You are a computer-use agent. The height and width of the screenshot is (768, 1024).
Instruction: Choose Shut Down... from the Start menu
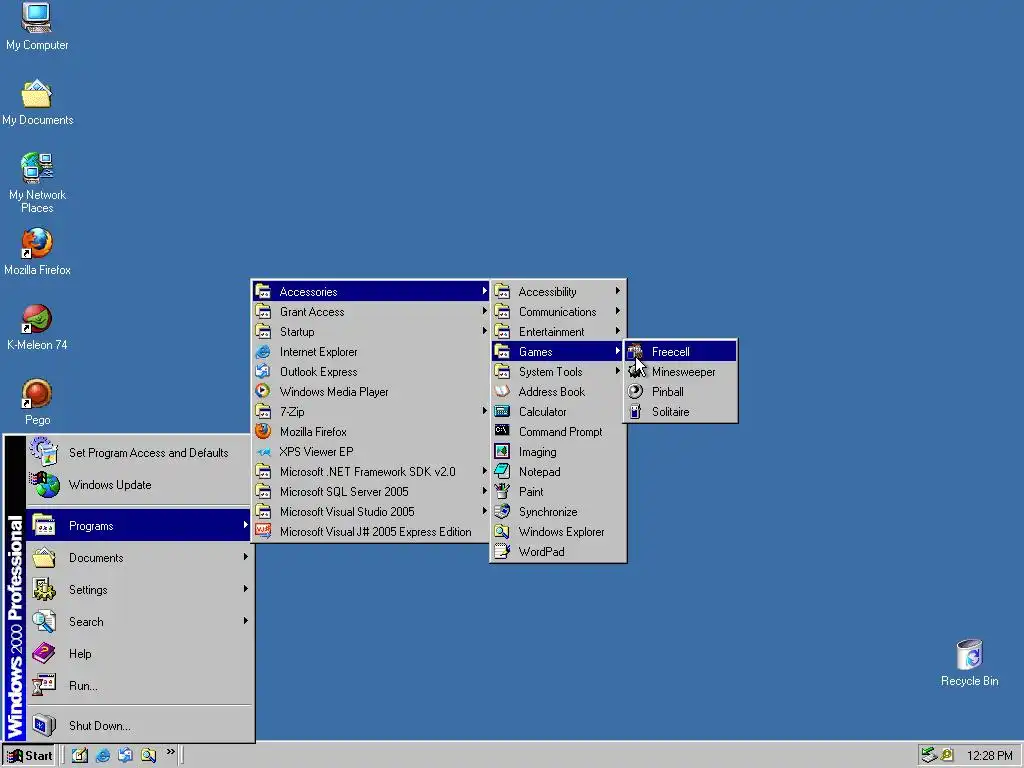point(139,726)
